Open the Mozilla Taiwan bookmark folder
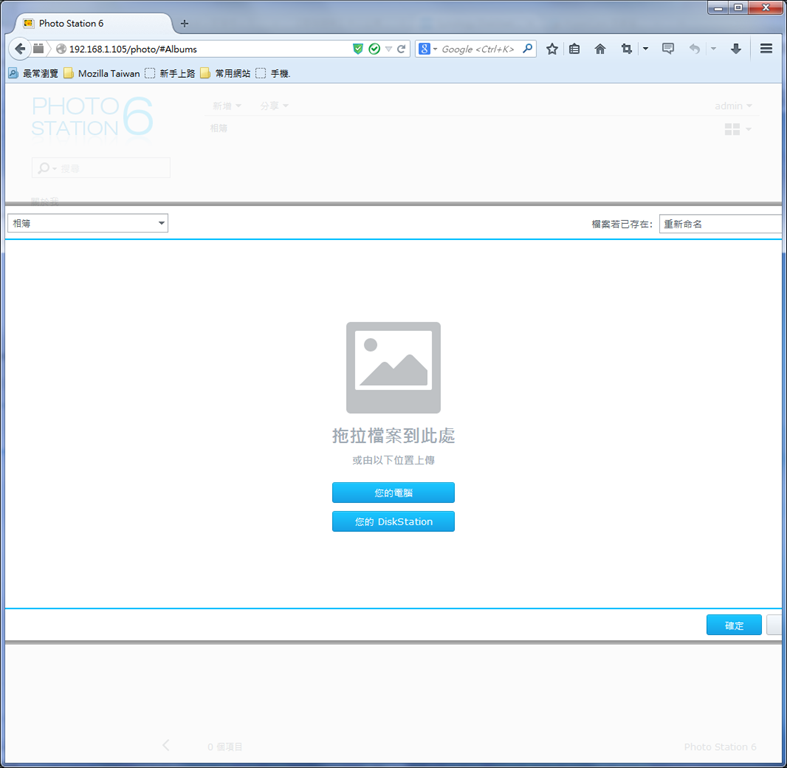Screen dimensions: 787x768 point(102,73)
